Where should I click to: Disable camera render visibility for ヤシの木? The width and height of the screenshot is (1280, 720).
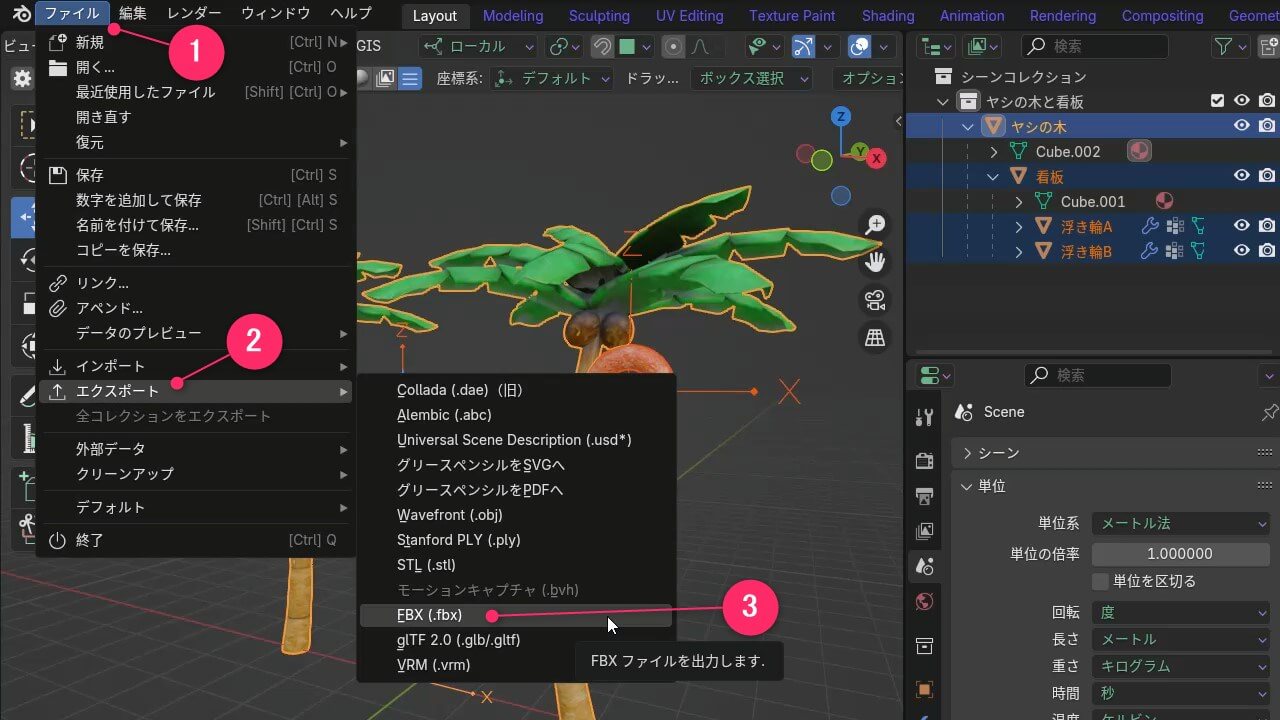[1266, 125]
